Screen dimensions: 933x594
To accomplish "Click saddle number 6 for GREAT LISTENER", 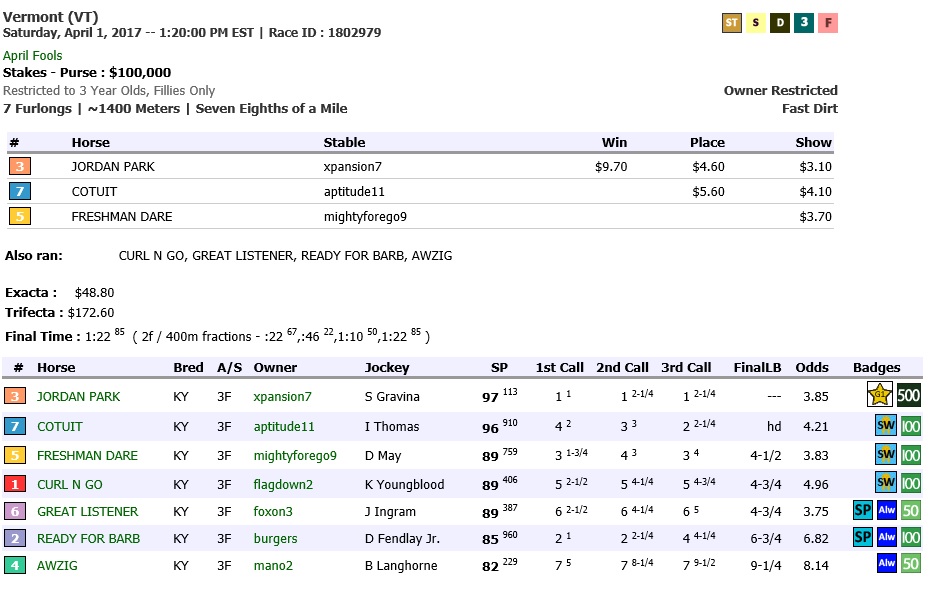I will coord(15,511).
